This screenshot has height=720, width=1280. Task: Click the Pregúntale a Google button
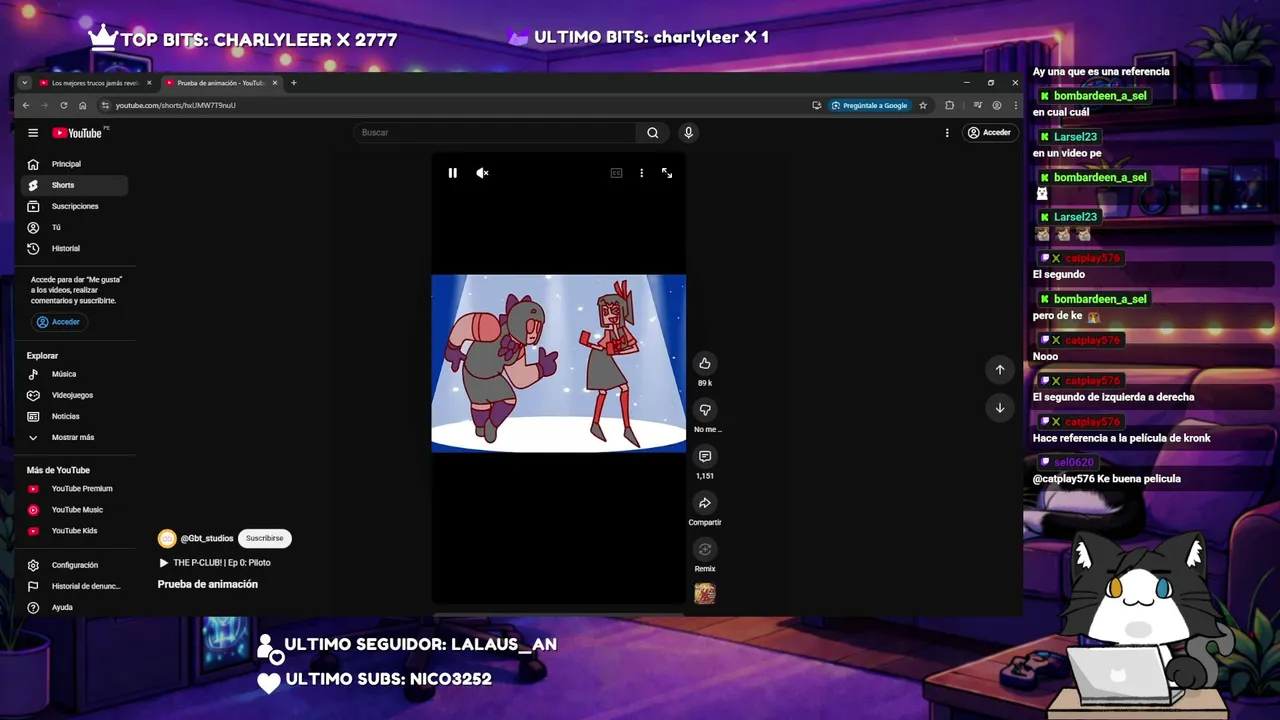(x=869, y=105)
